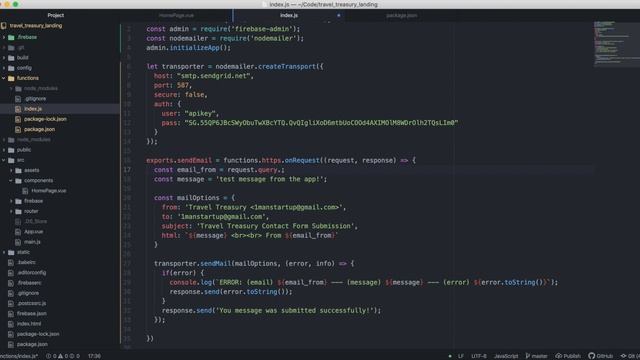This screenshot has width=640, height=360.
Task: Collapse the components folder chevron
Action: (x=11, y=180)
